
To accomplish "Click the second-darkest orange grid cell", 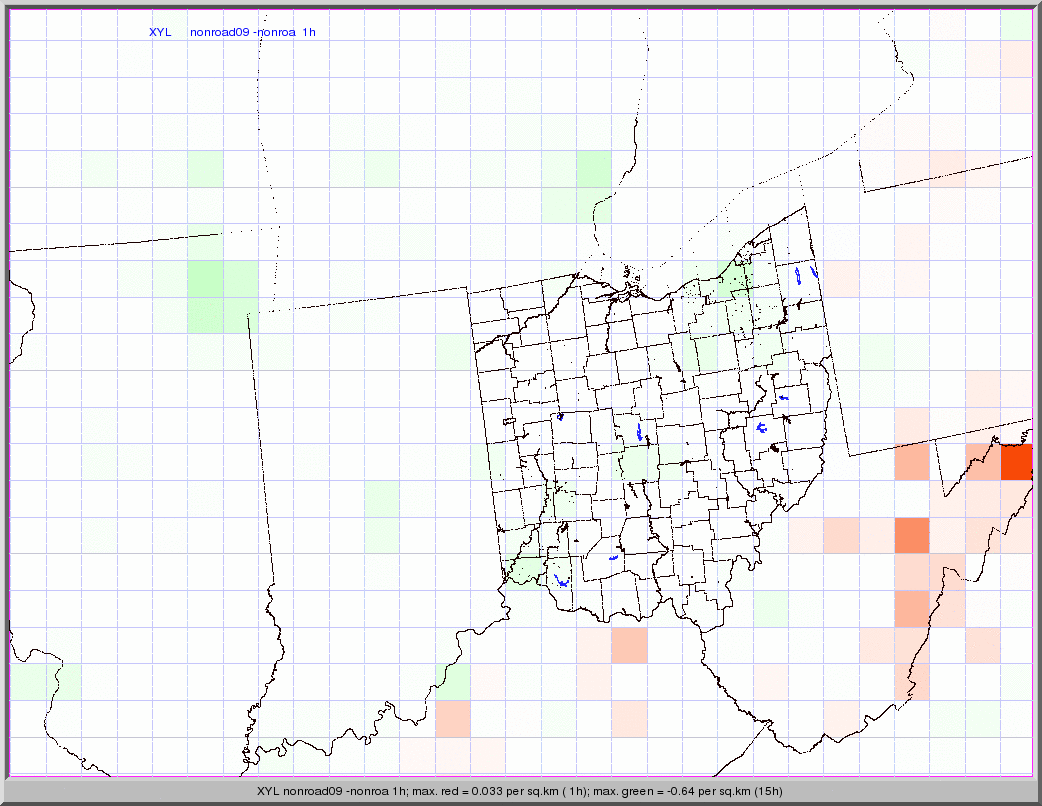I will tap(911, 535).
